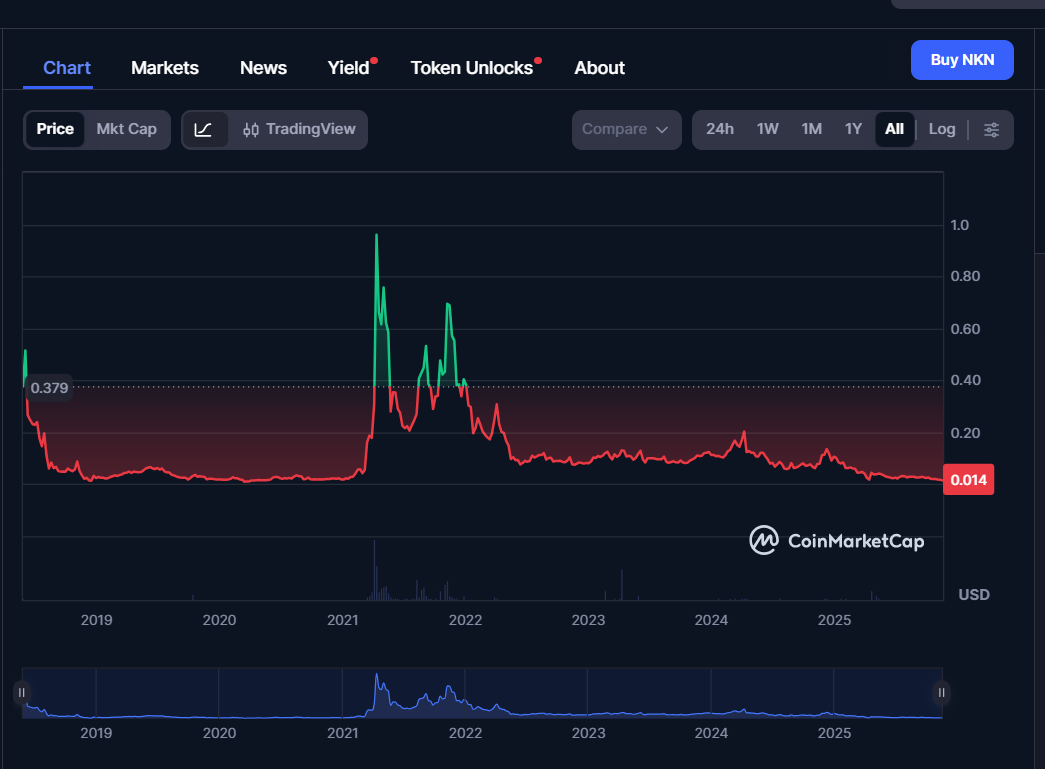The height and width of the screenshot is (769, 1045).
Task: Click the Buy NKN button
Action: click(x=962, y=60)
